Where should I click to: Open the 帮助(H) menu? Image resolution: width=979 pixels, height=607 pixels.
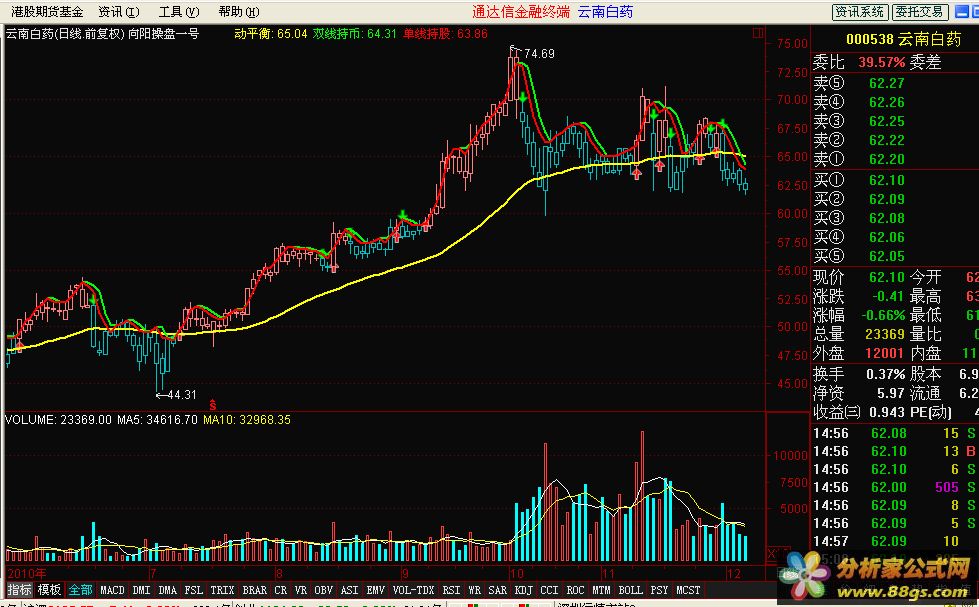pyautogui.click(x=239, y=12)
